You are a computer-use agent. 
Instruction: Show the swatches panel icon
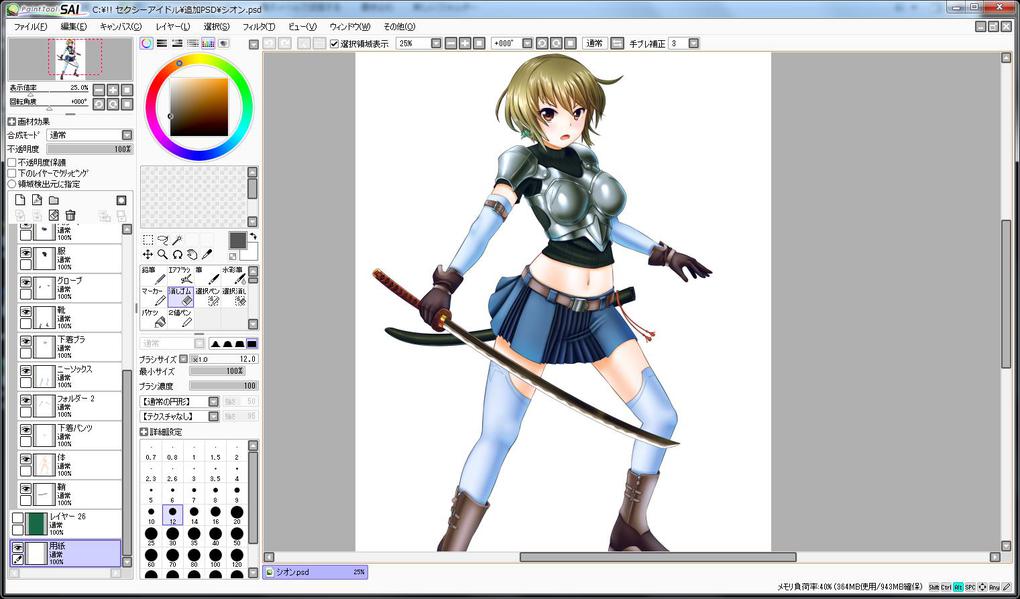click(208, 44)
